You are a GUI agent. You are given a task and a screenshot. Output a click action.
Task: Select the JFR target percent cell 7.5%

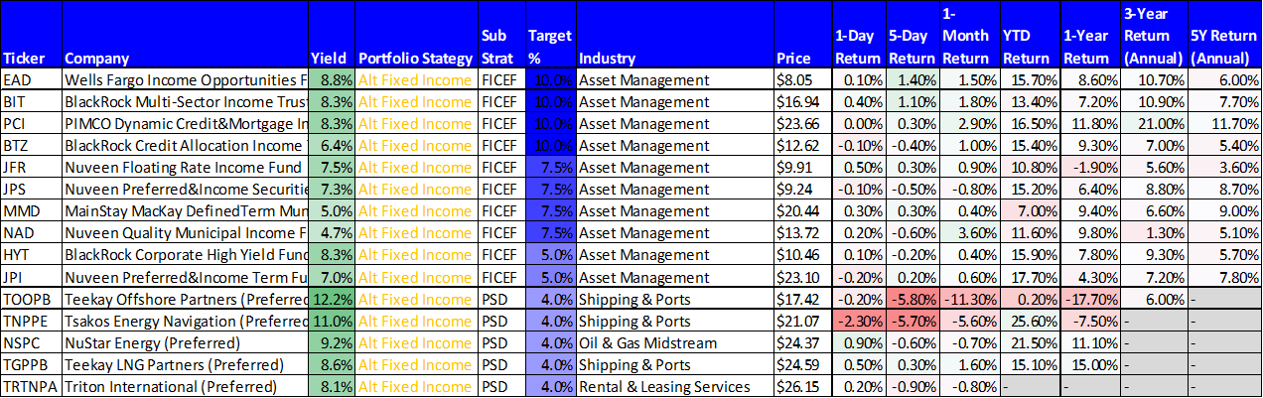550,167
